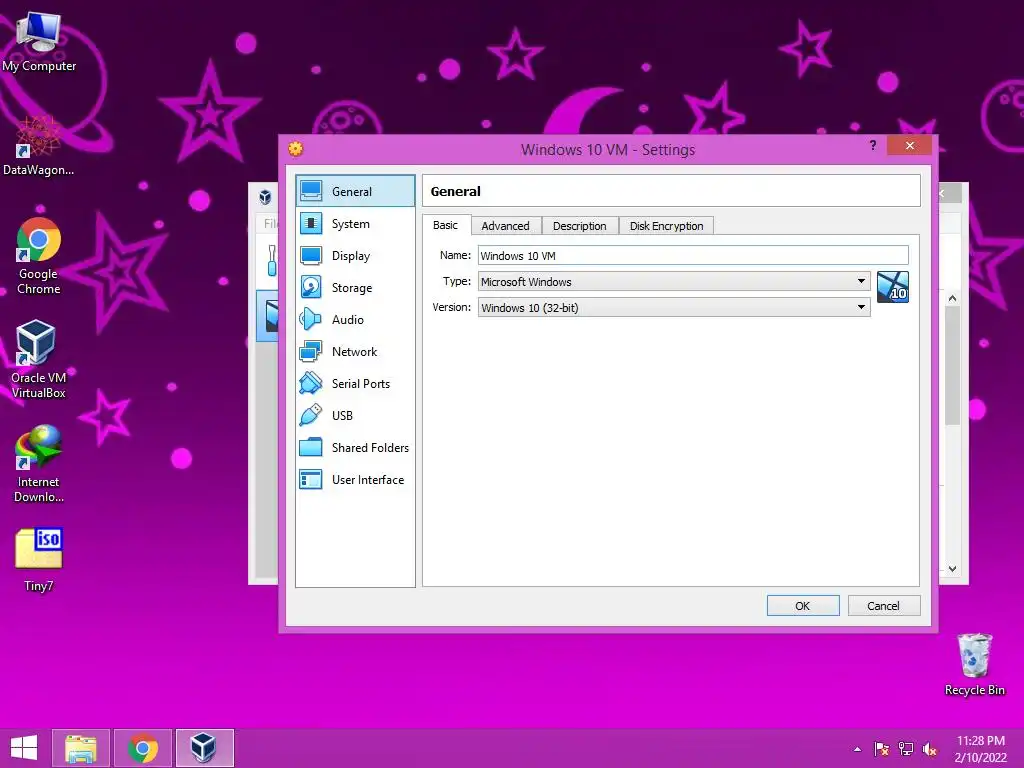The image size is (1024, 768).
Task: Show hidden tray icons arrow
Action: 857,750
